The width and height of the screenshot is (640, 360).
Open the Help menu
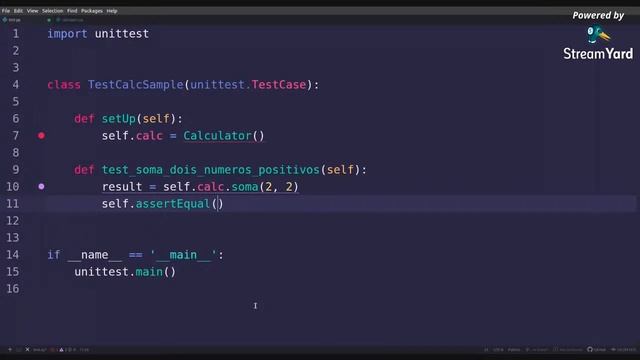[x=112, y=11]
